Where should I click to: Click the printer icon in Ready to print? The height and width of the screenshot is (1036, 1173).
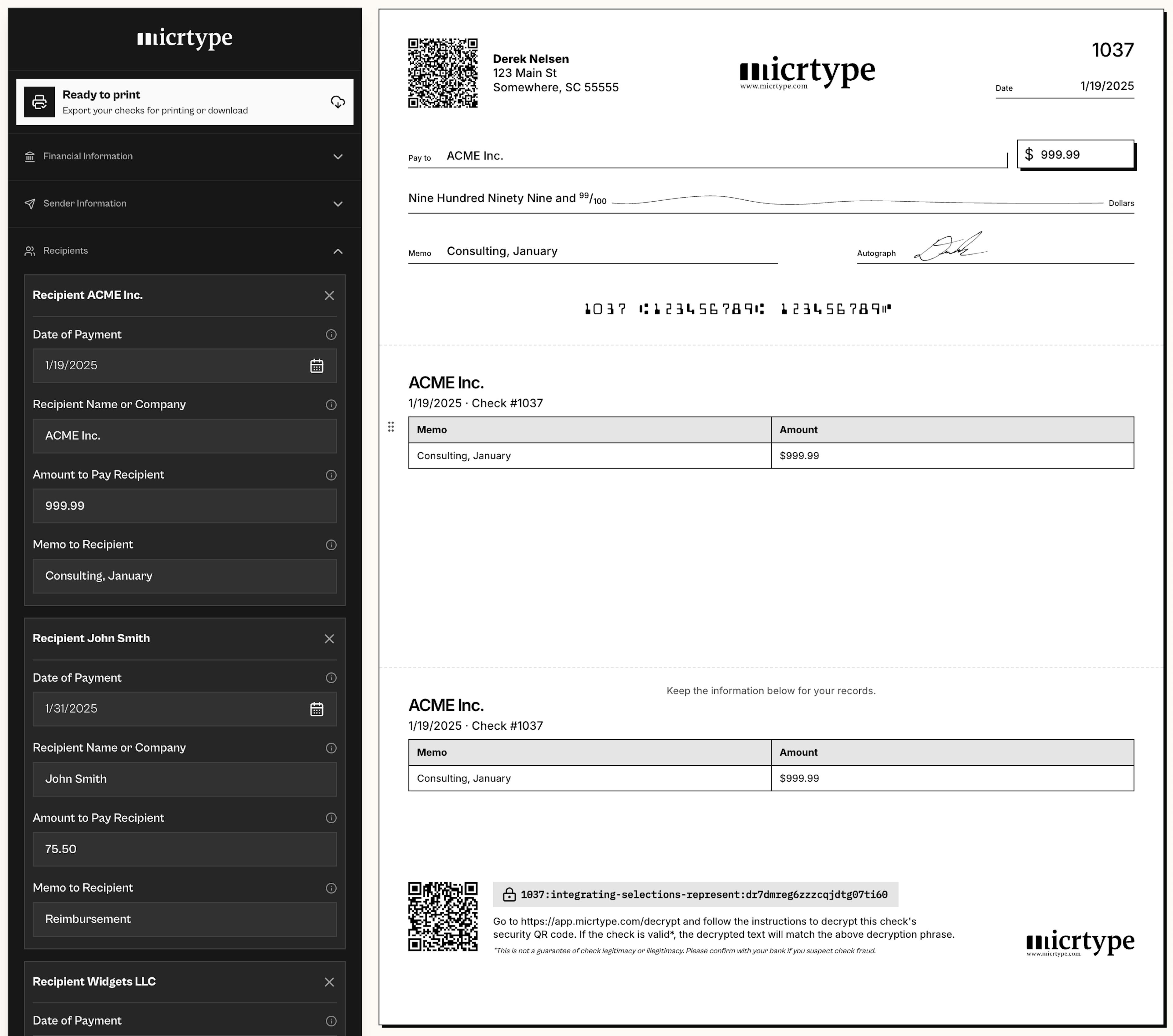40,102
